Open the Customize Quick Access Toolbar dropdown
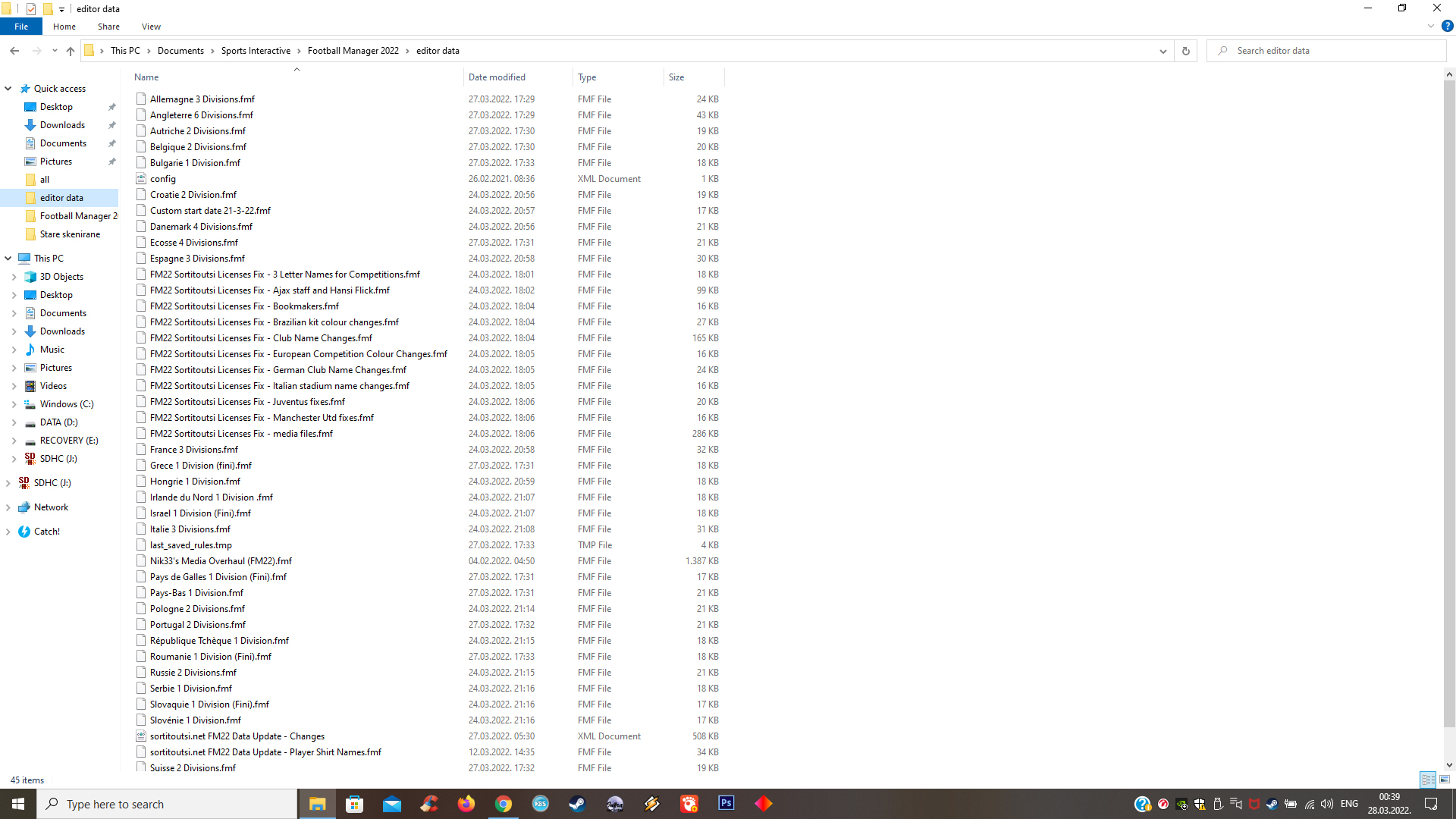The height and width of the screenshot is (819, 1456). tap(62, 10)
